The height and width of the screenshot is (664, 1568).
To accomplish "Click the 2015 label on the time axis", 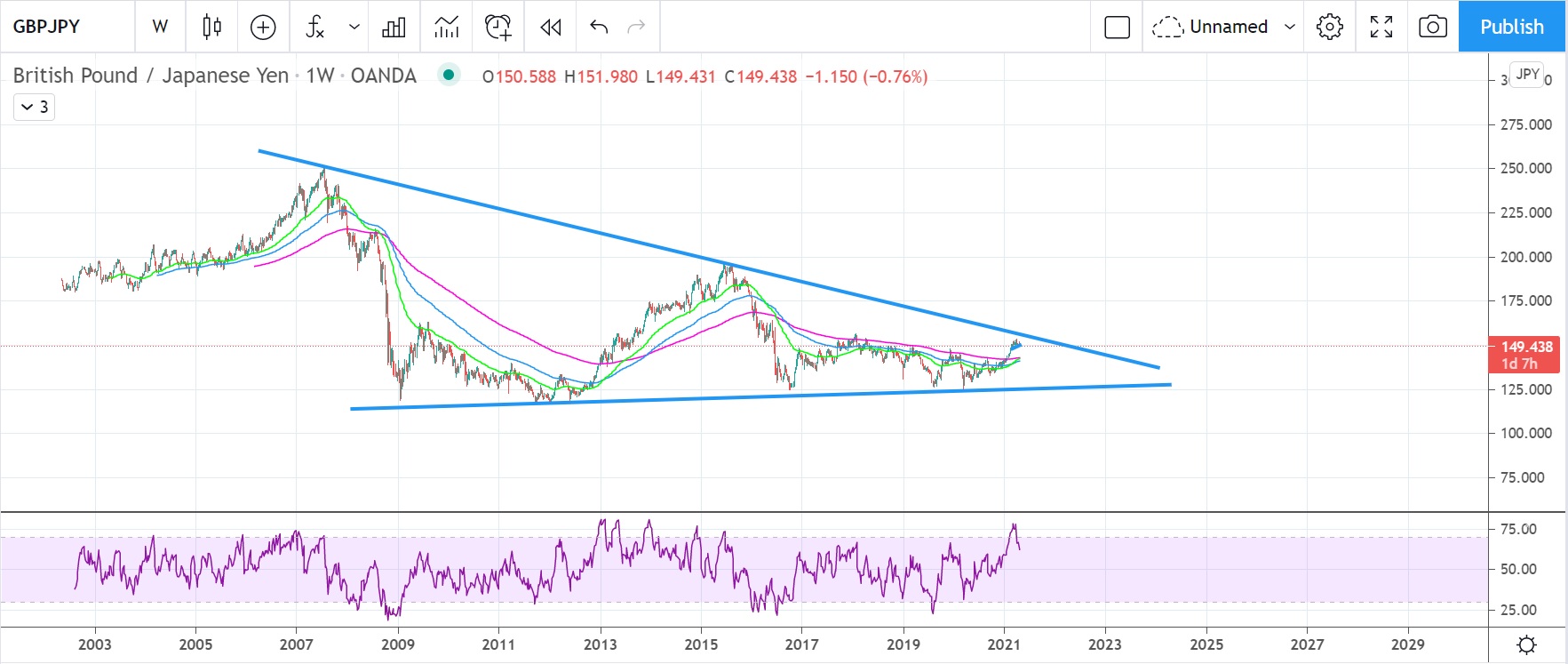I will [x=701, y=644].
